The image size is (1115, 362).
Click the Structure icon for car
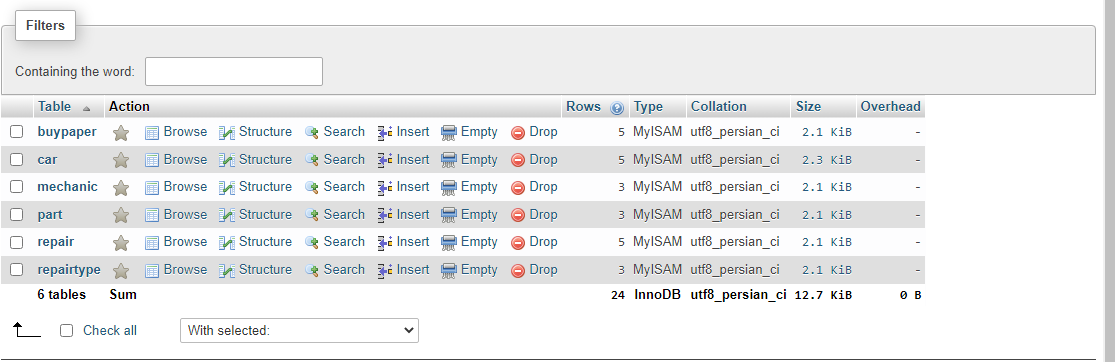227,160
